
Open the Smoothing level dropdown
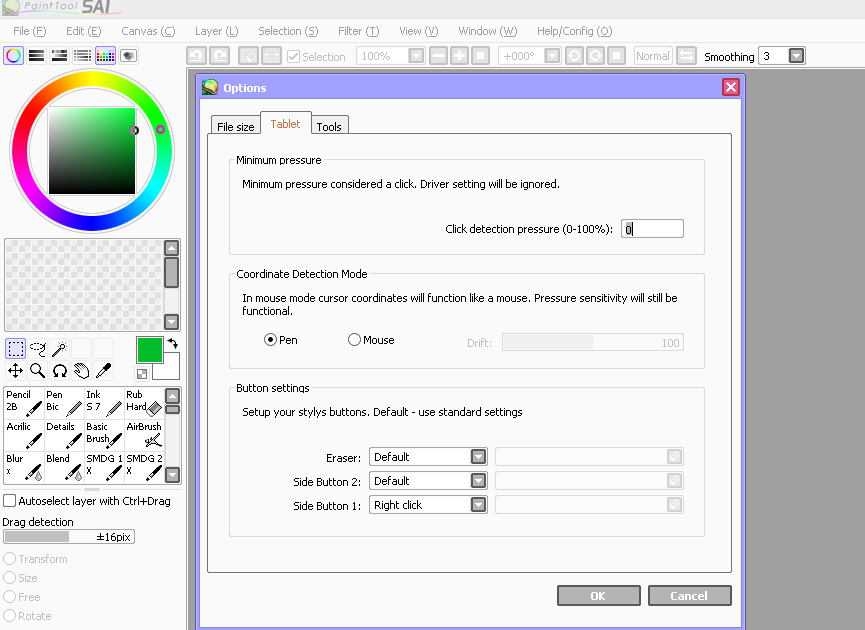coord(796,56)
